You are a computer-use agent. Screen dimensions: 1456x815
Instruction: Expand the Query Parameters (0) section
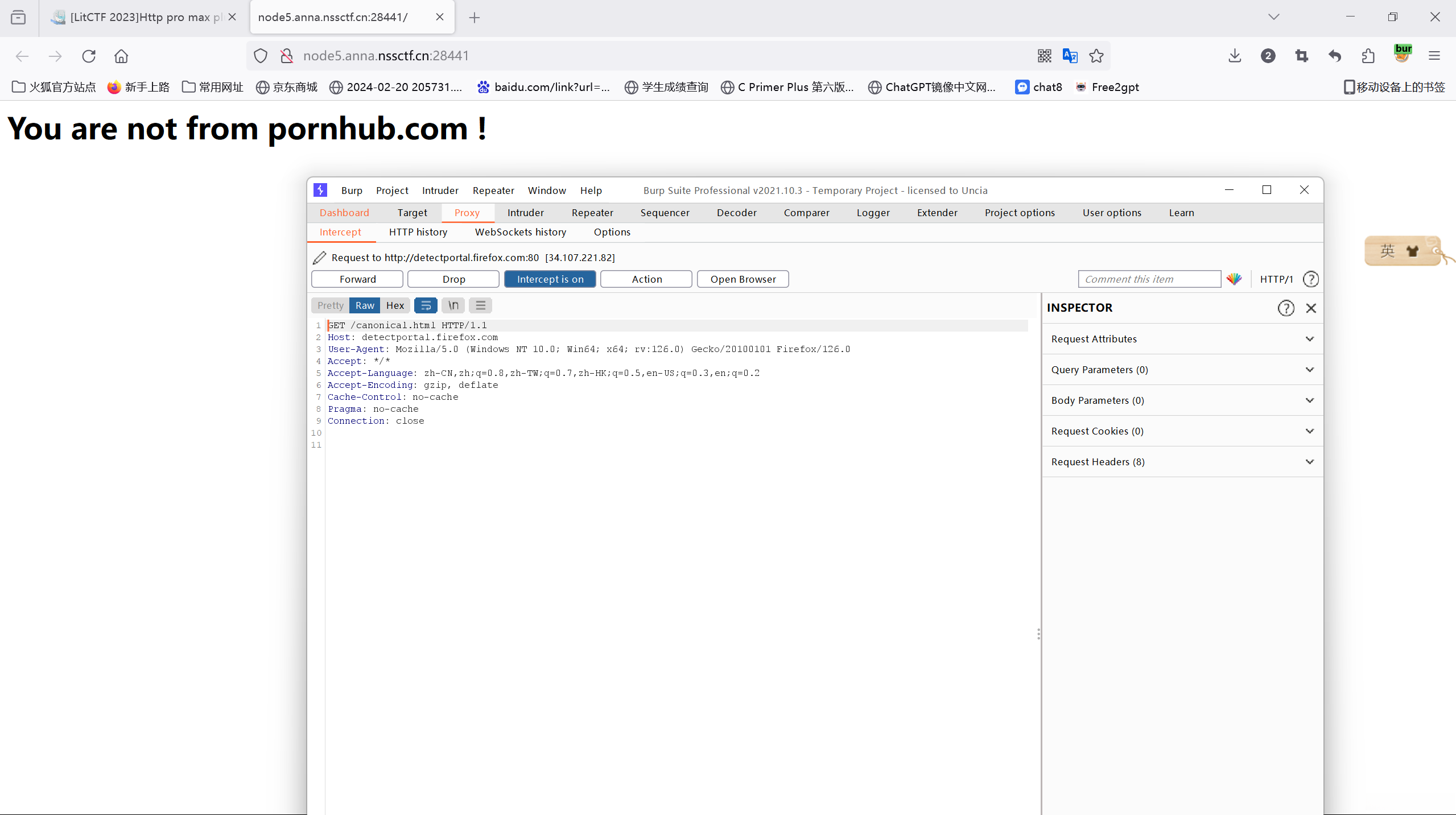click(x=1182, y=370)
